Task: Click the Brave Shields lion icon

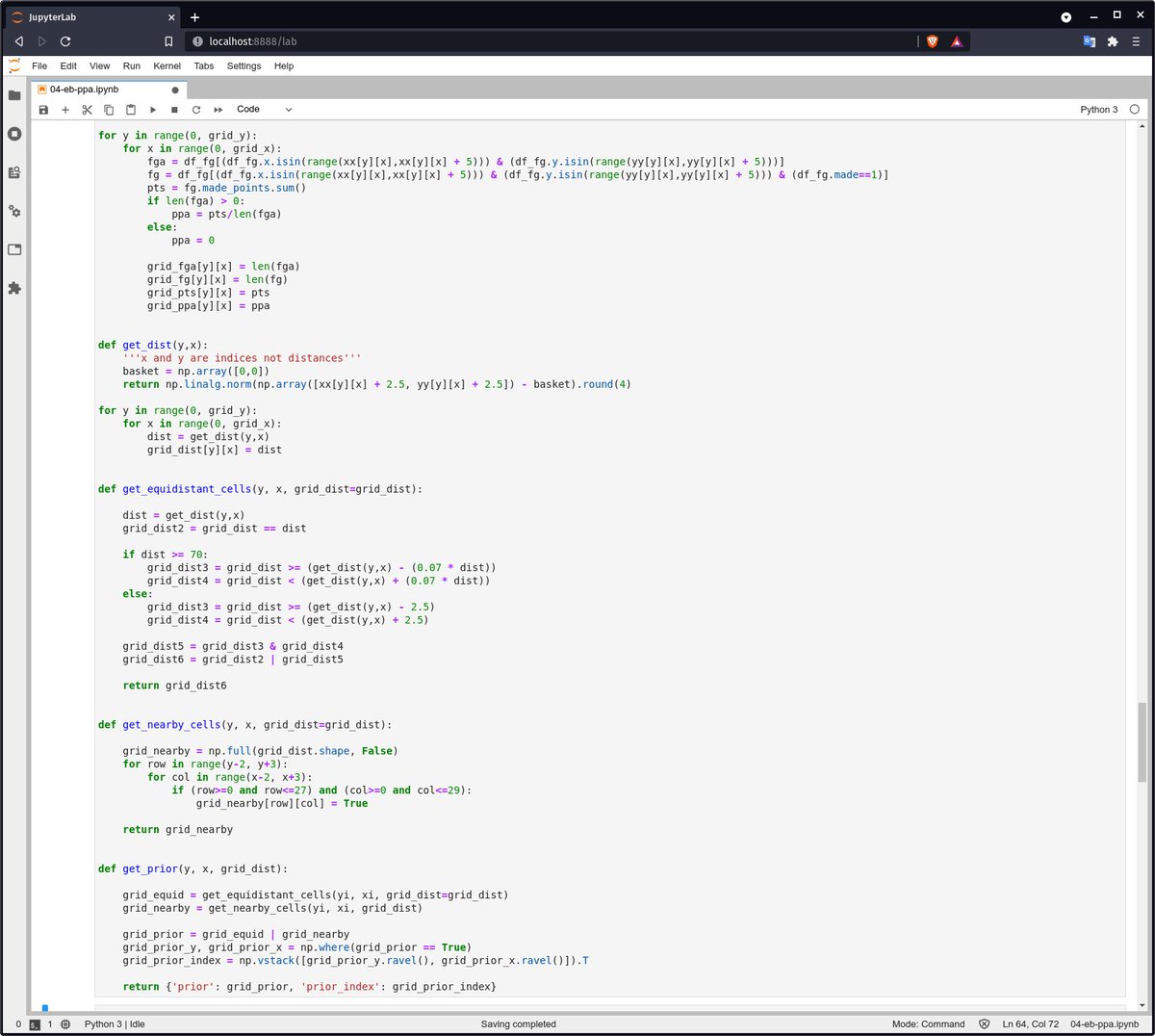Action: [x=932, y=41]
